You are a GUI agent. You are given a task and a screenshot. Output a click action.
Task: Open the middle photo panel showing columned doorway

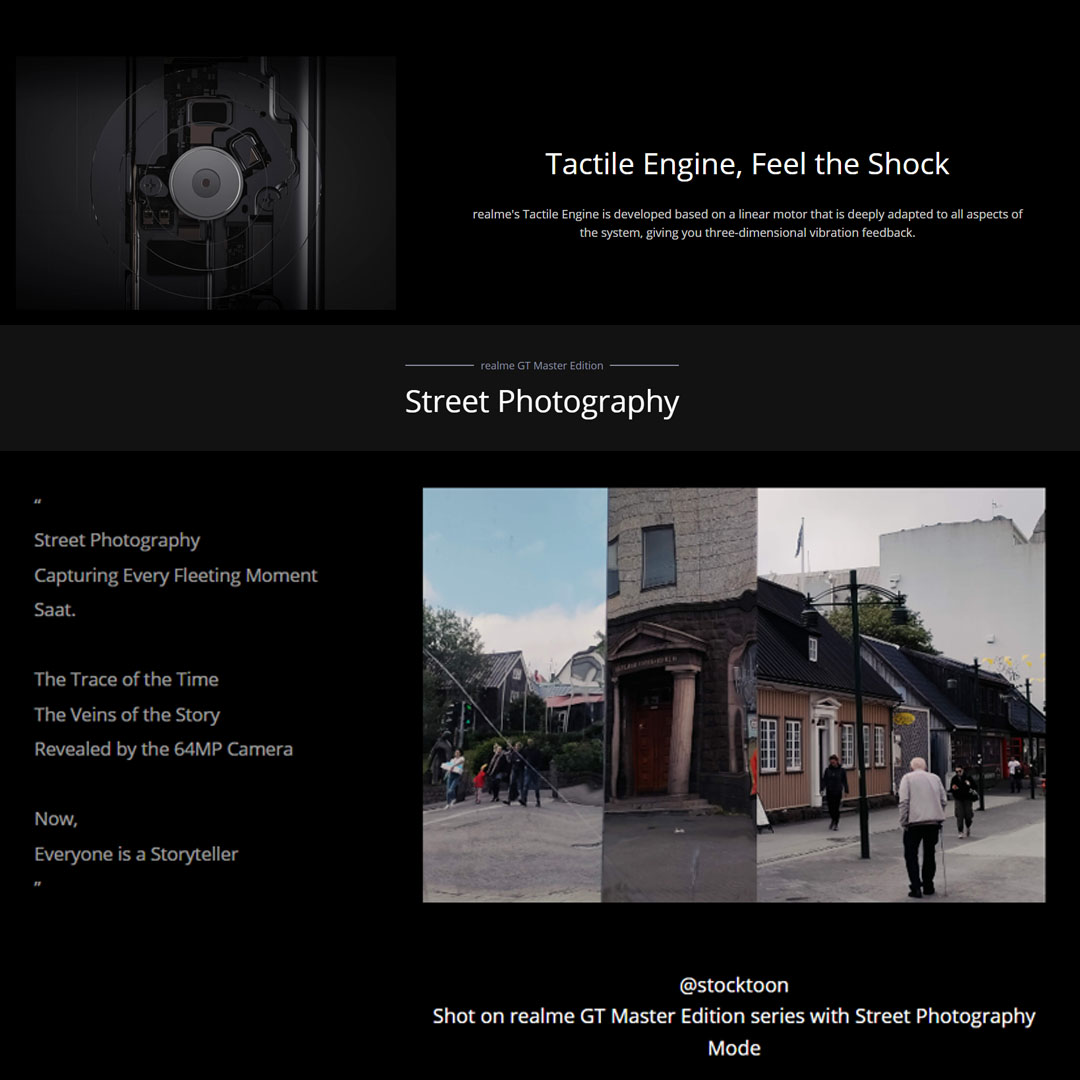[x=681, y=694]
